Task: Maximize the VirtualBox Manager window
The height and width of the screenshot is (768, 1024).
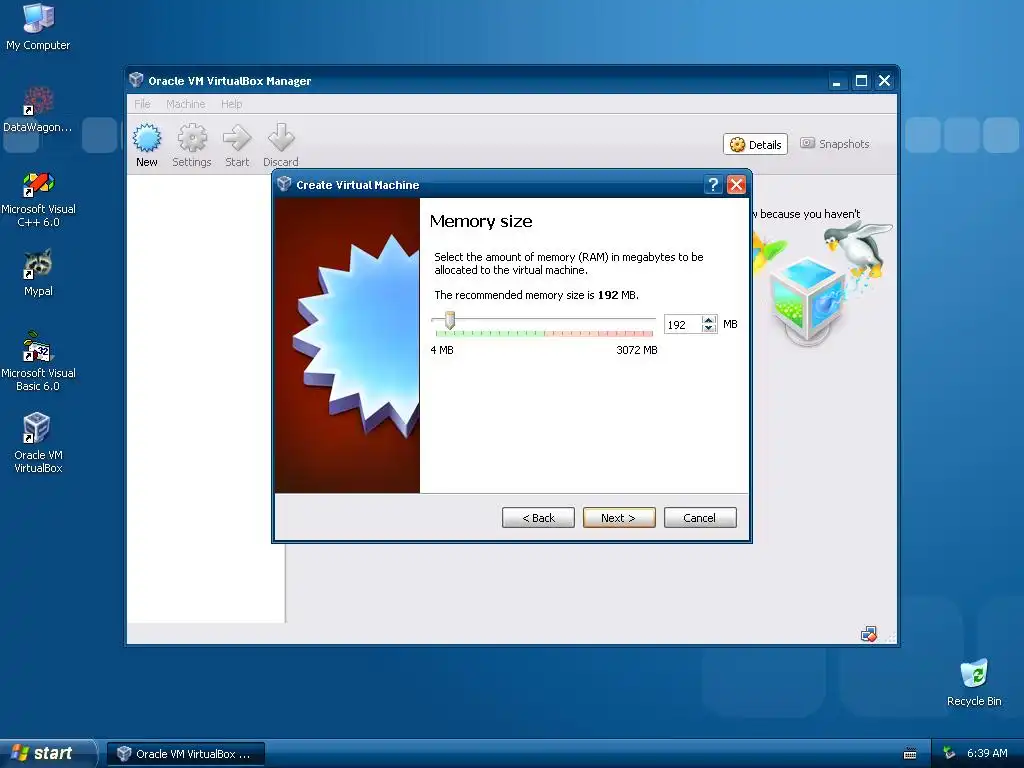Action: click(861, 81)
